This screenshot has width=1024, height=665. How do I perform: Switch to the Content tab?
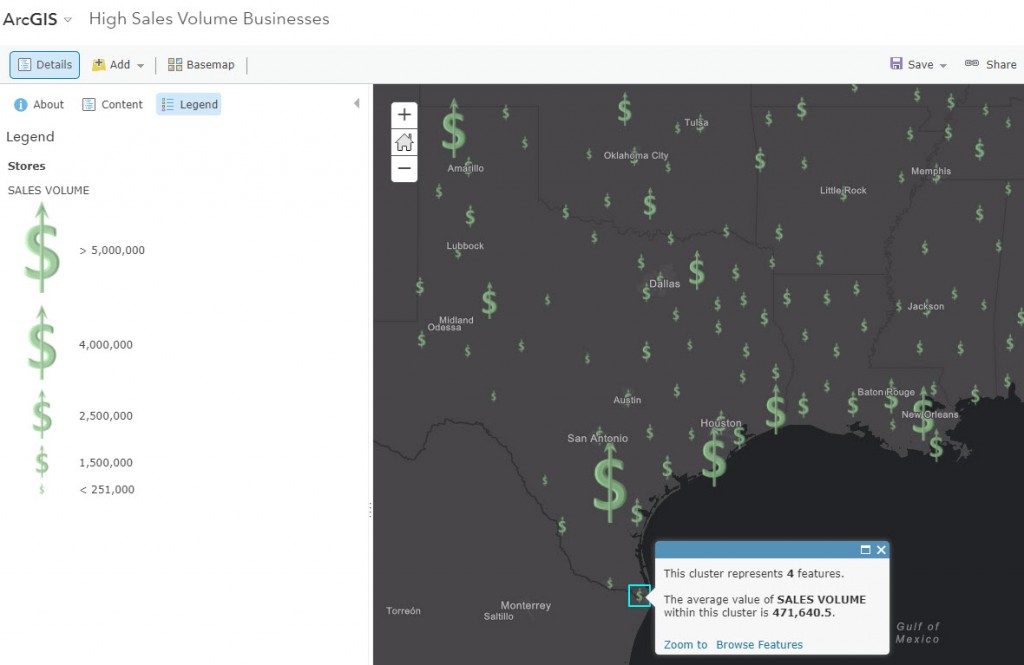pos(112,104)
